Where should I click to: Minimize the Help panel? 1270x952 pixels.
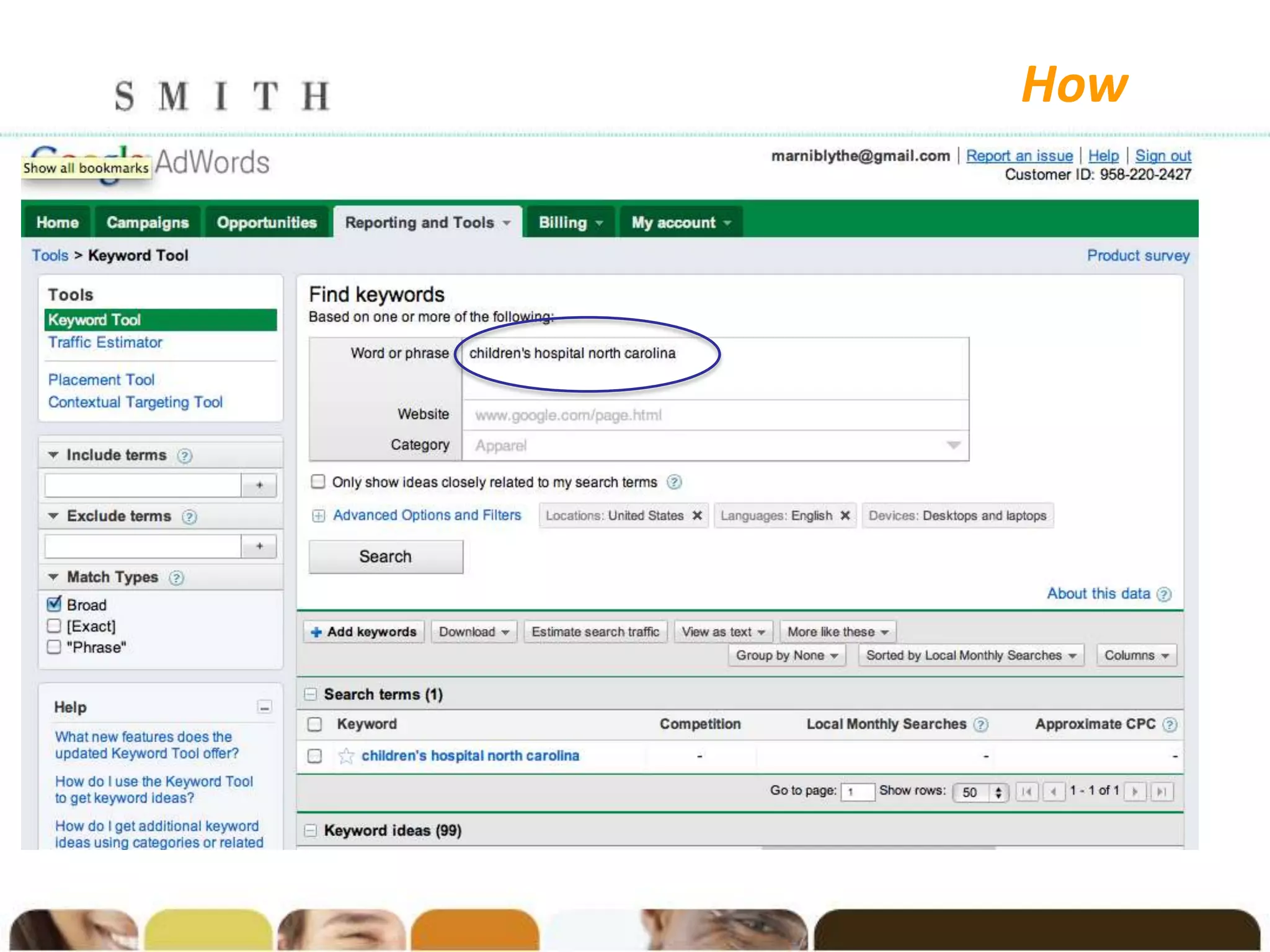click(x=265, y=707)
